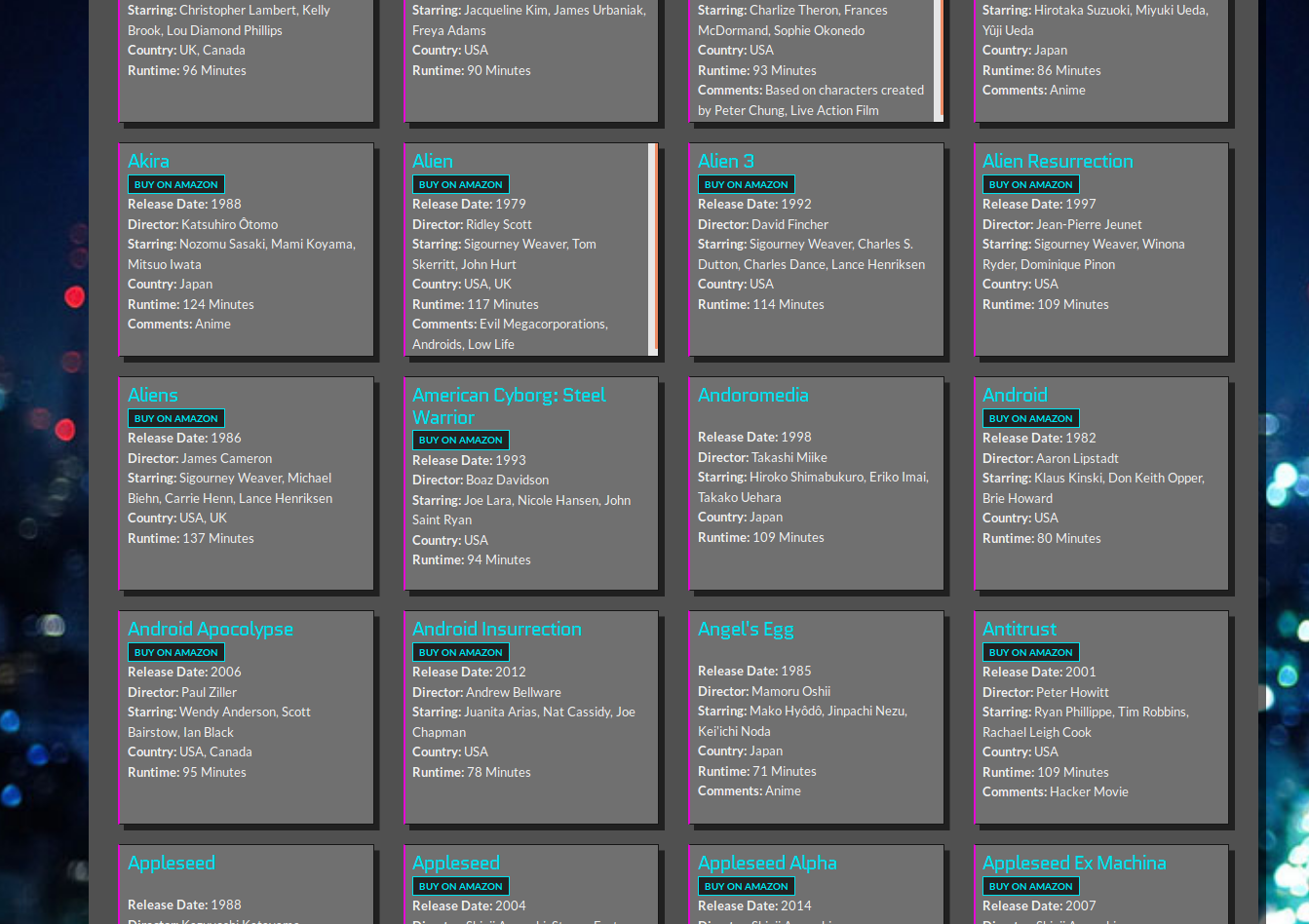Select the text 'Director: Mamoru Oshii'
The height and width of the screenshot is (924, 1309).
coord(764,691)
